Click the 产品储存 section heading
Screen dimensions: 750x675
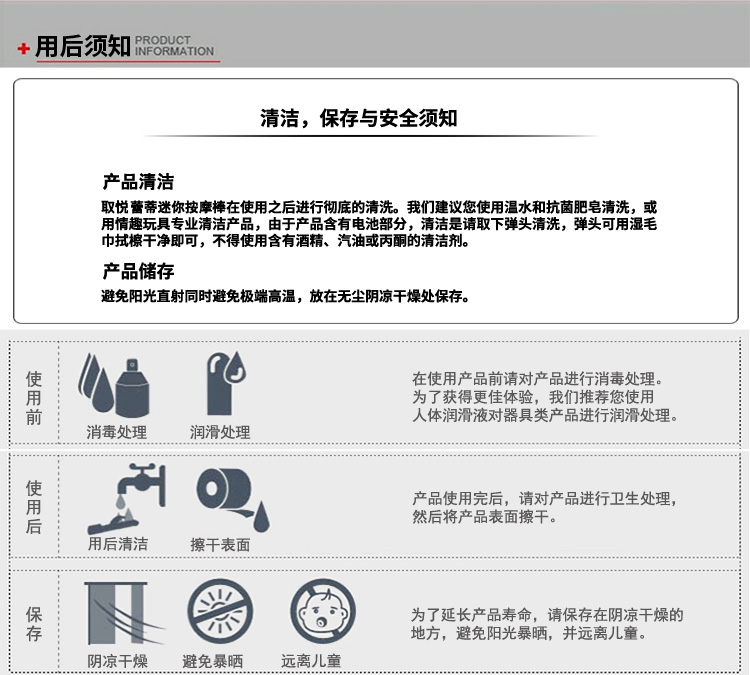pos(138,271)
